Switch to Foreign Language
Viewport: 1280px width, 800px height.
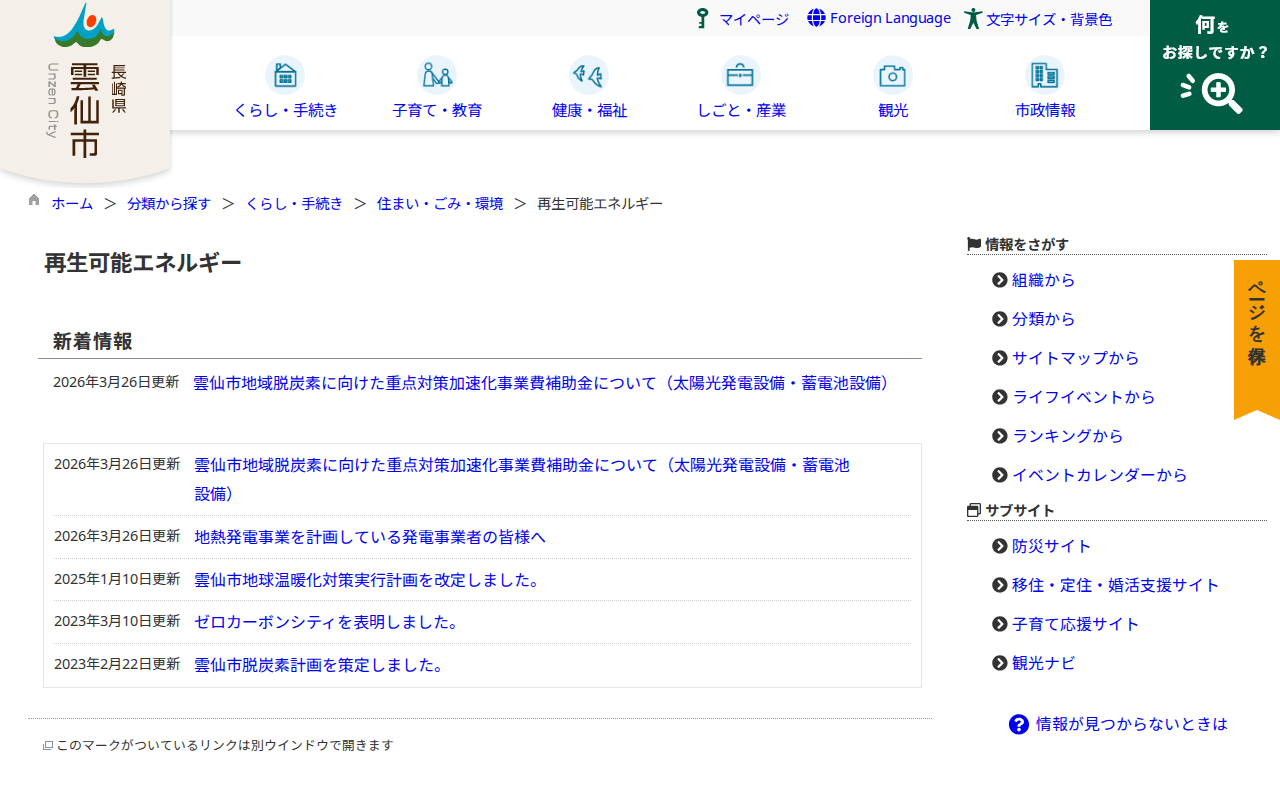[x=879, y=18]
